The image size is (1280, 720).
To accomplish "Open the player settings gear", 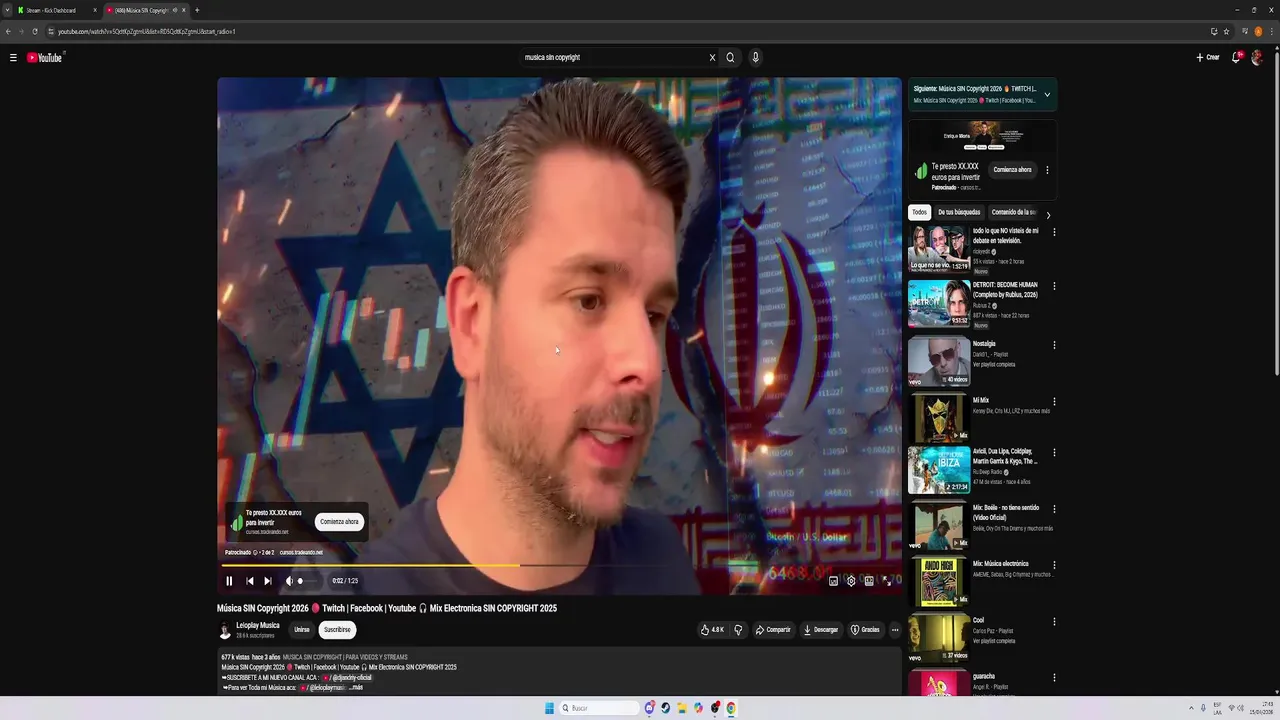I will point(851,581).
